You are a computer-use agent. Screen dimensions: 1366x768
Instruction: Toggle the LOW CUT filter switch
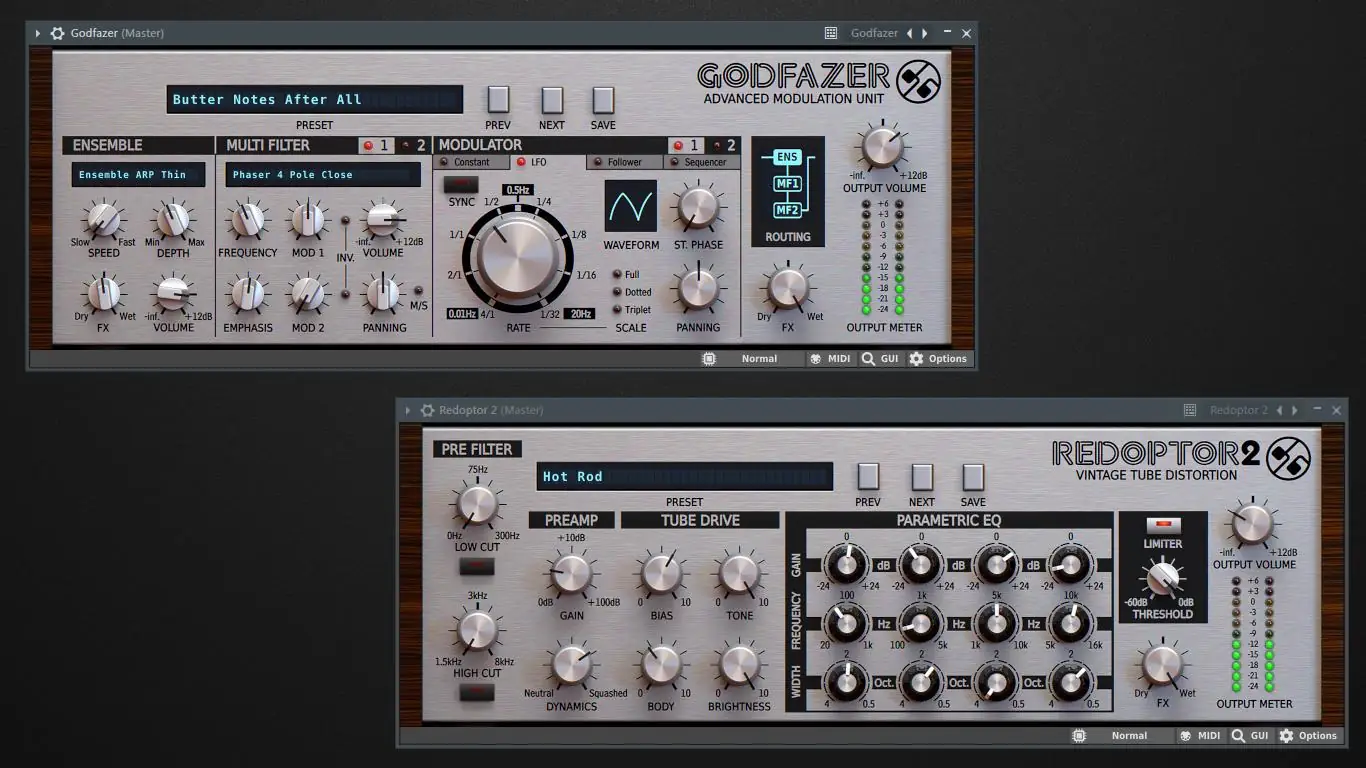point(477,566)
